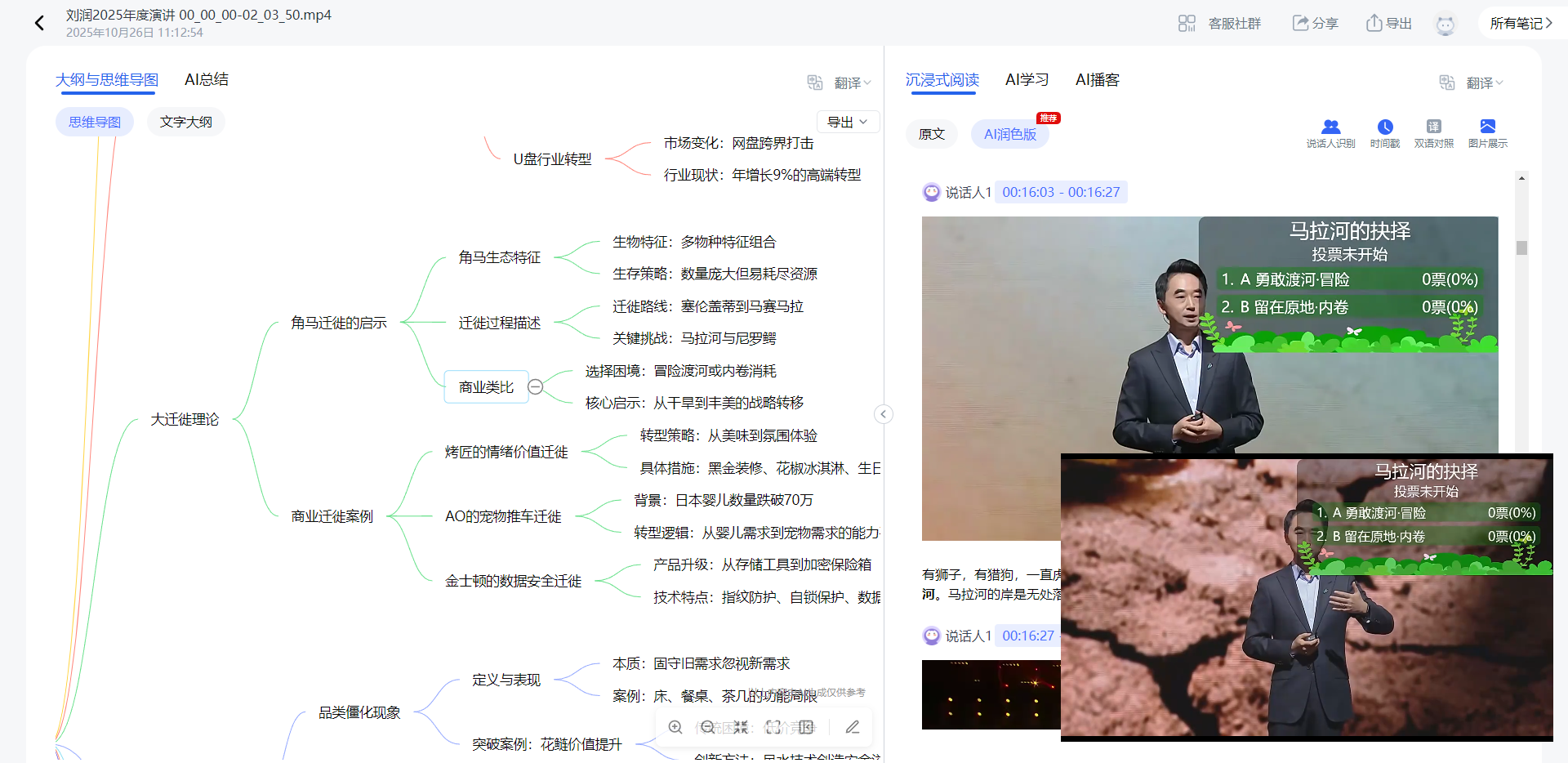The image size is (1568, 763).
Task: Click the back arrow icon
Action: pos(39,23)
